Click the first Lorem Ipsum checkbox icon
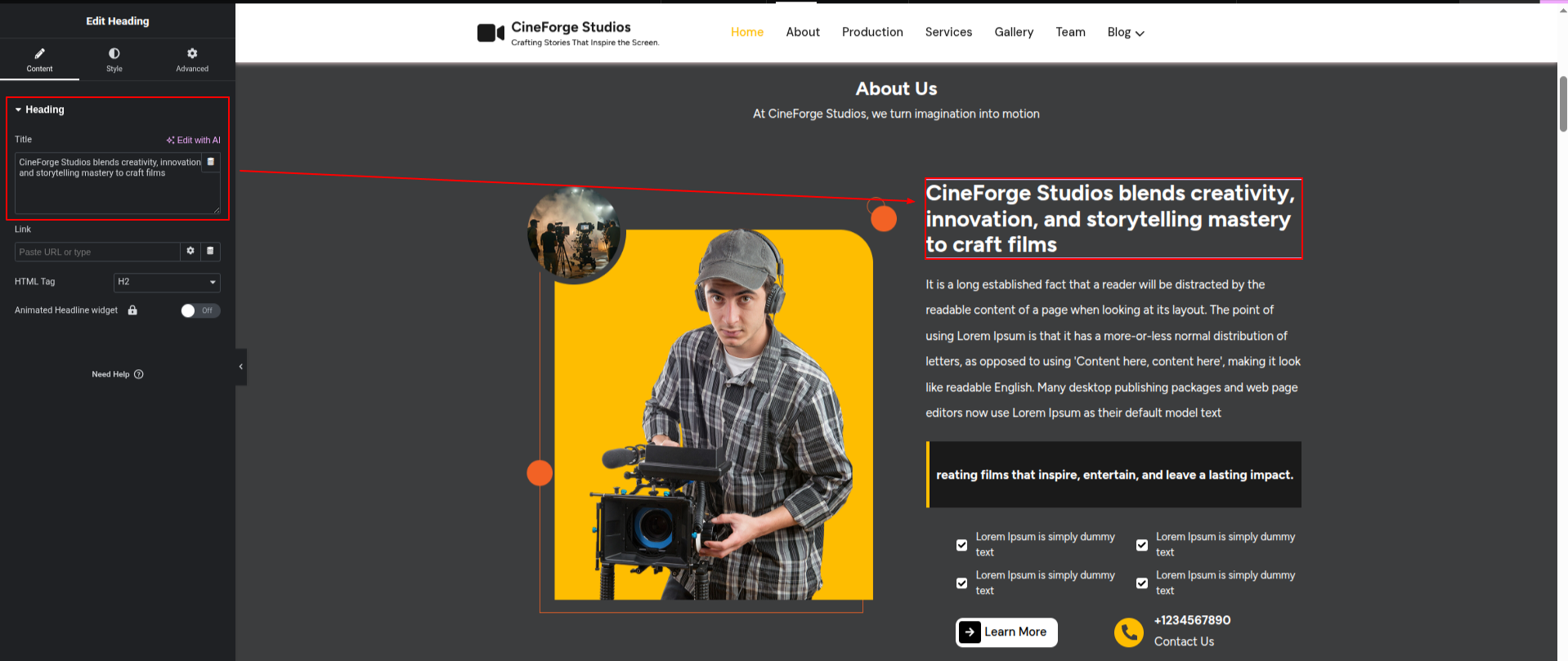This screenshot has width=1568, height=661. 962,545
